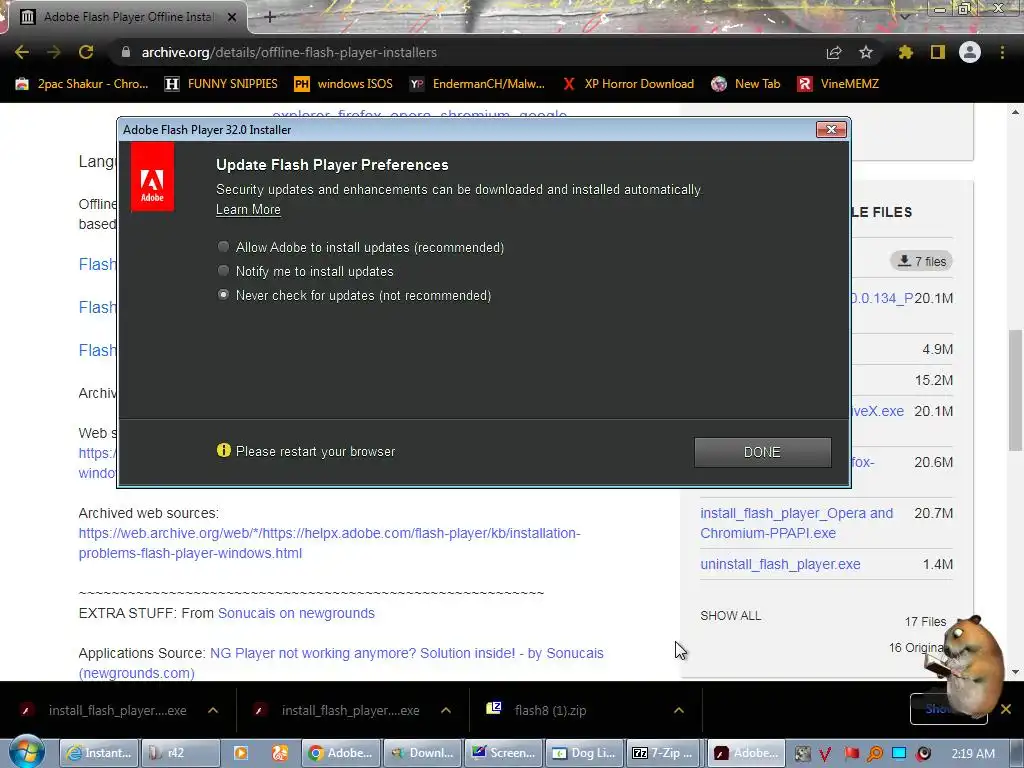Download all via 7 files button

pyautogui.click(x=921, y=261)
